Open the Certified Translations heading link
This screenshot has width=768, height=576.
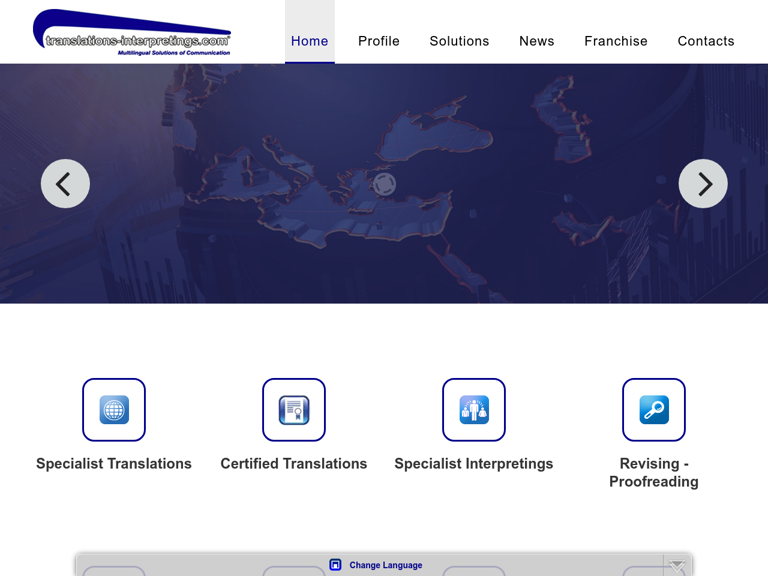tap(294, 464)
